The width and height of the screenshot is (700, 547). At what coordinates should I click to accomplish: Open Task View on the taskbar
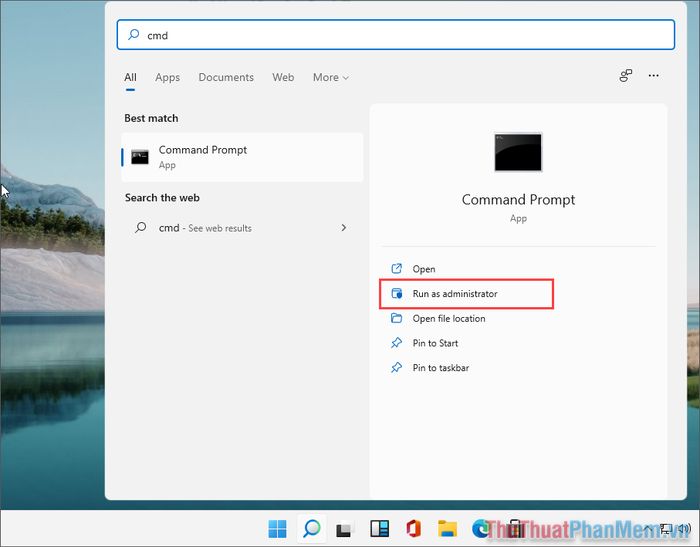click(x=345, y=529)
